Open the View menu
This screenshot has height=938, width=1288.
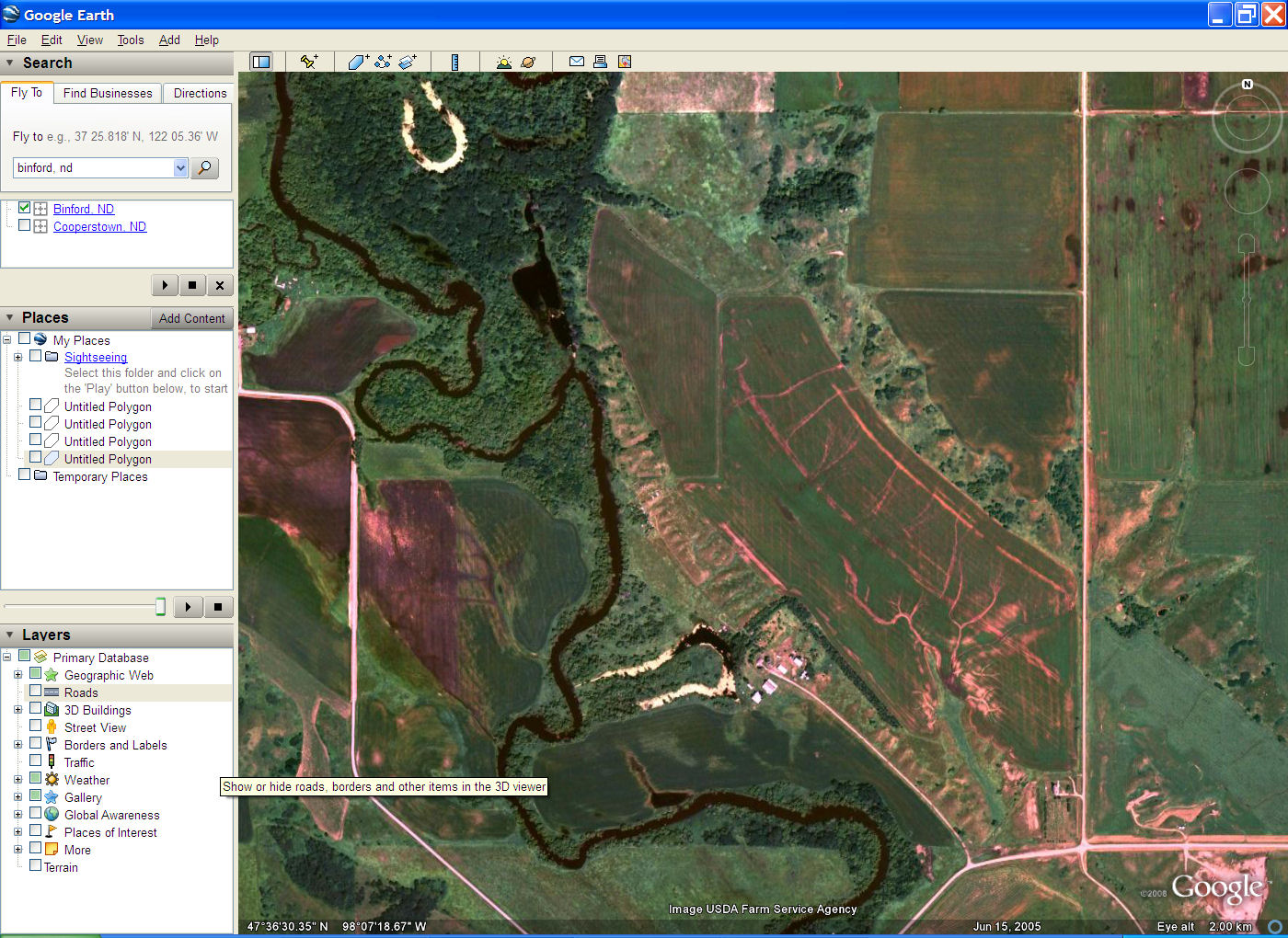coord(90,40)
